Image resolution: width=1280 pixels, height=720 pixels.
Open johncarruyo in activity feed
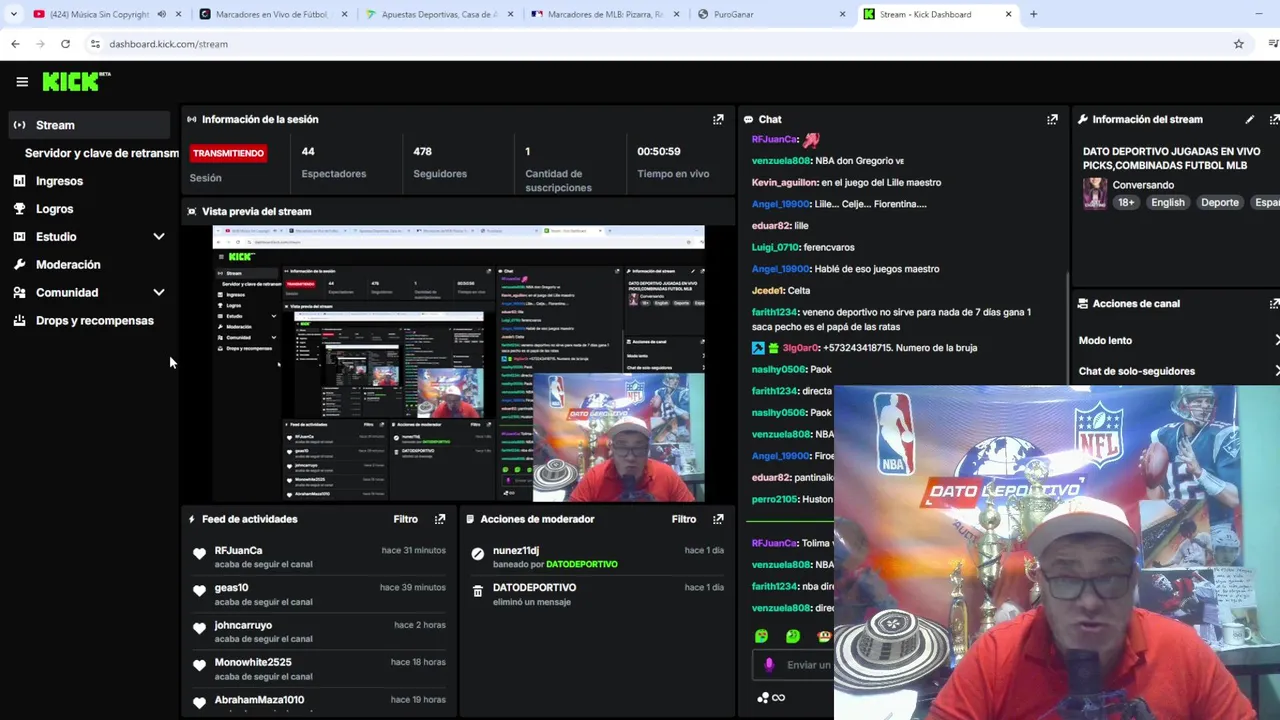243,625
